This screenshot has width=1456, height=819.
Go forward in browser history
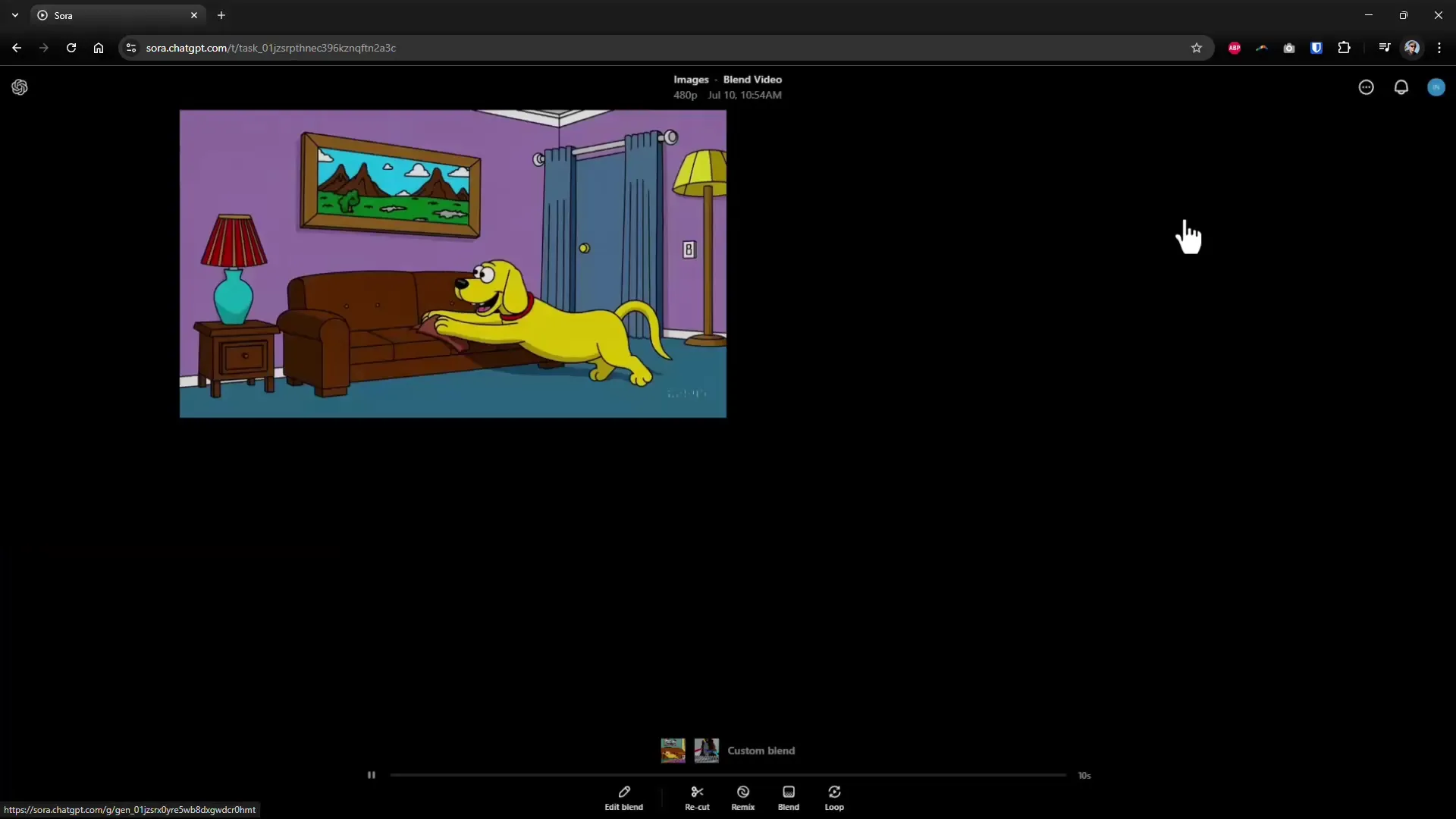(x=44, y=48)
